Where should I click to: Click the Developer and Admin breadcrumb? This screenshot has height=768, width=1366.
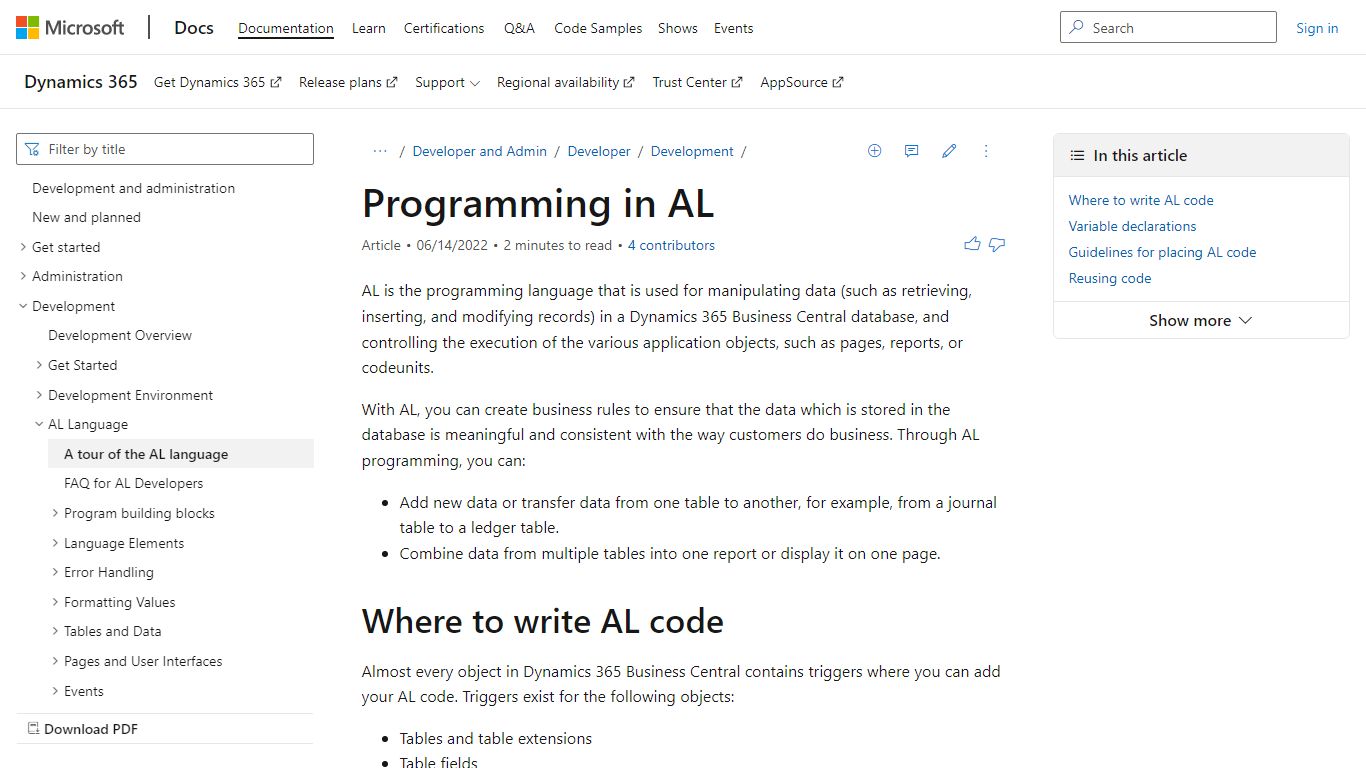click(480, 151)
